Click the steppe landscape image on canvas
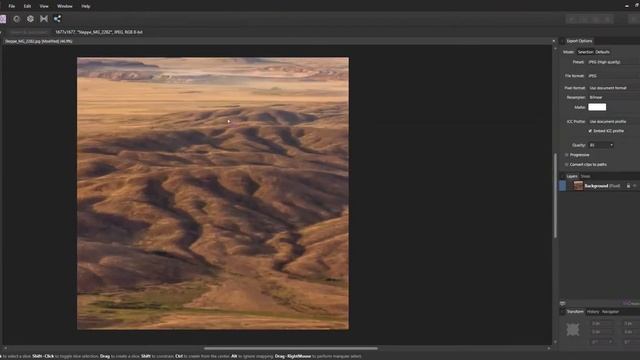This screenshot has width=640, height=360. click(213, 193)
